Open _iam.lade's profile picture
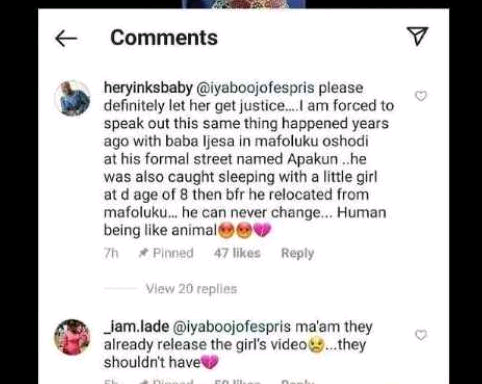The width and height of the screenshot is (482, 384). 72,337
